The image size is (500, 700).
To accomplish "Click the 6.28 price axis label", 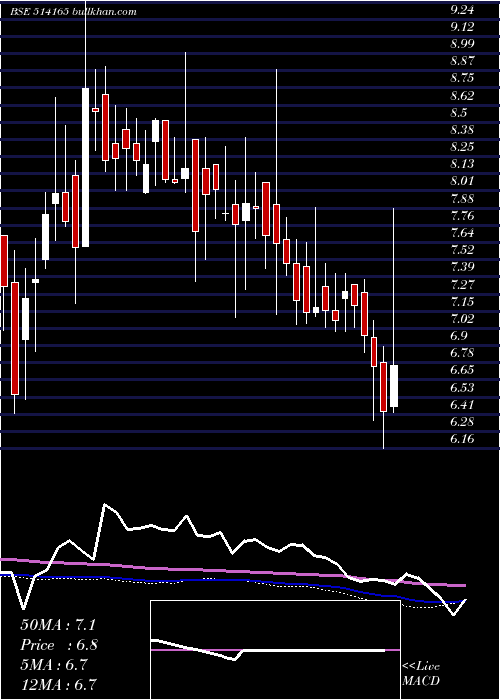I will point(461,422).
